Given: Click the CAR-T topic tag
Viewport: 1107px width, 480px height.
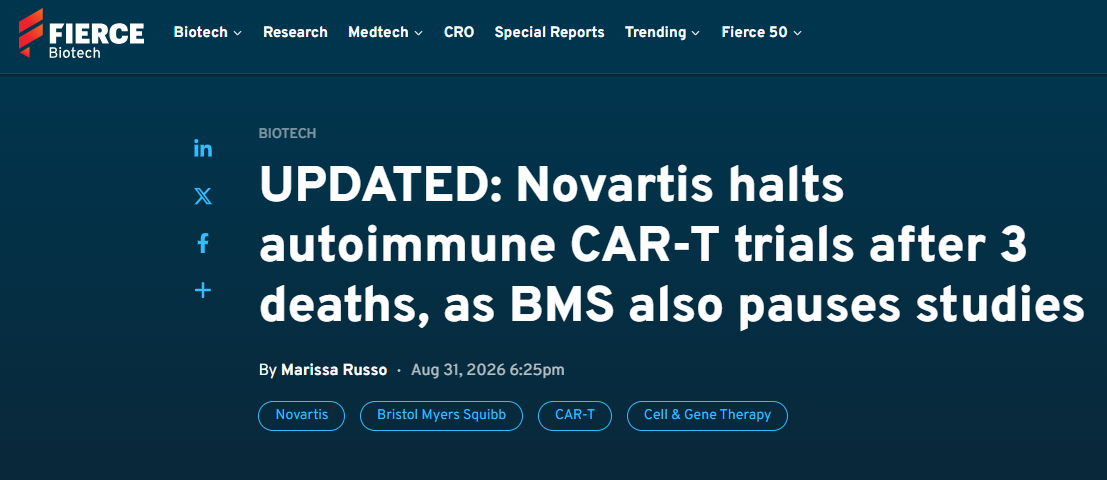Looking at the screenshot, I should (575, 415).
